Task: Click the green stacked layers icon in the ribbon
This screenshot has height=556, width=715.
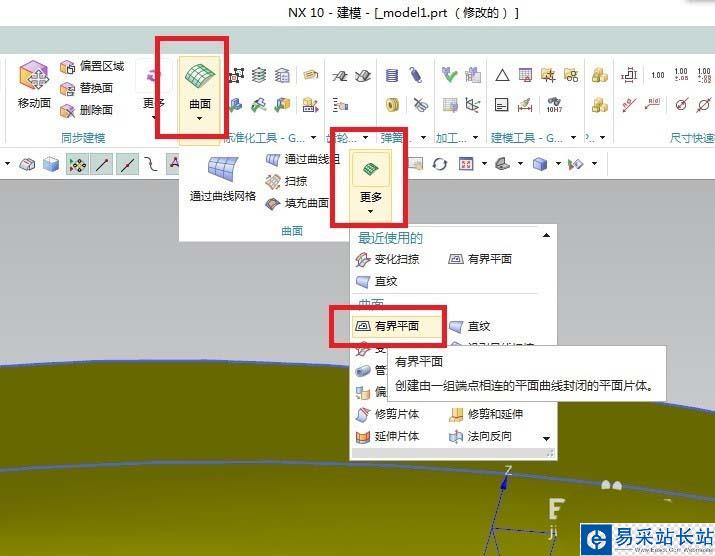Action: [x=259, y=75]
